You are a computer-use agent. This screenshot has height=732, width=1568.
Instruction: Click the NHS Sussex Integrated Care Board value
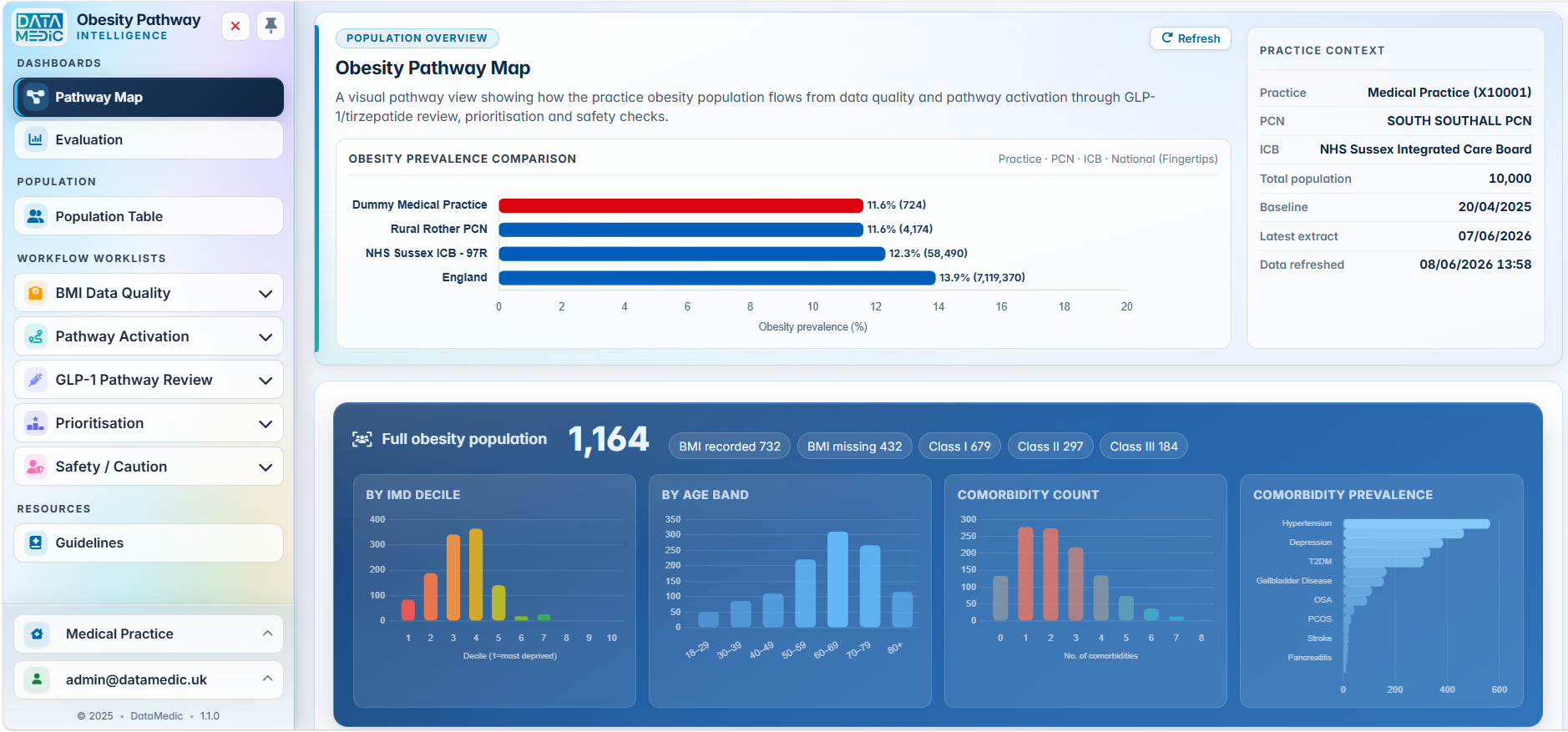(1425, 149)
